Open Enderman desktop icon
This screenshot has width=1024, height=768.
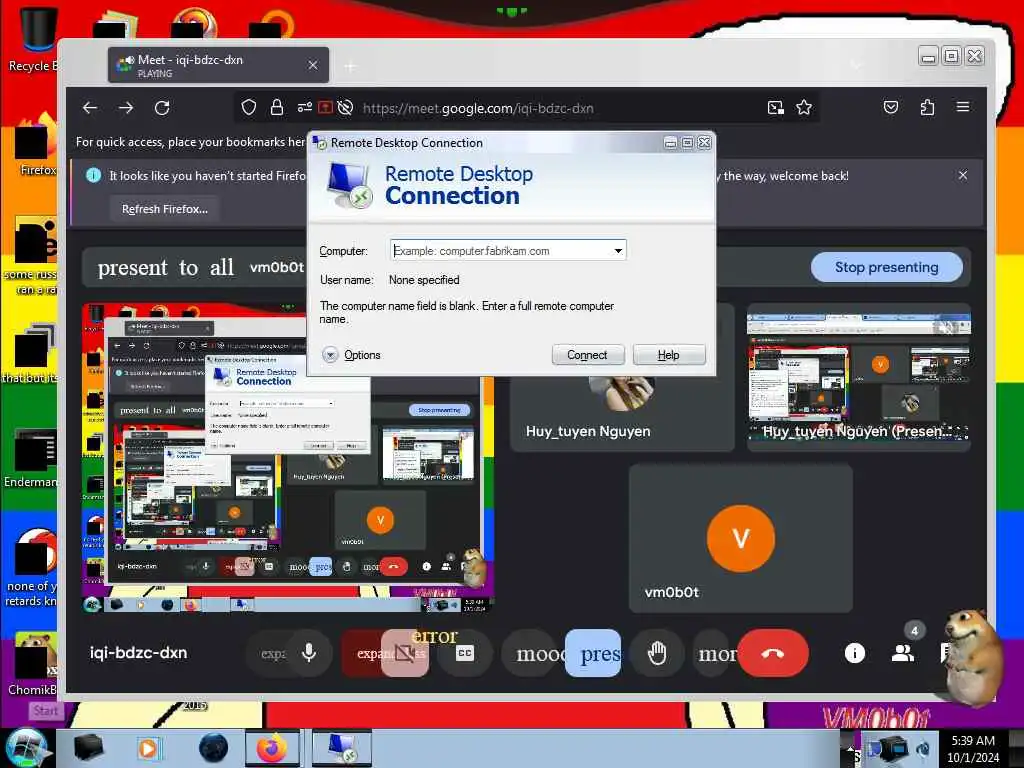33,459
